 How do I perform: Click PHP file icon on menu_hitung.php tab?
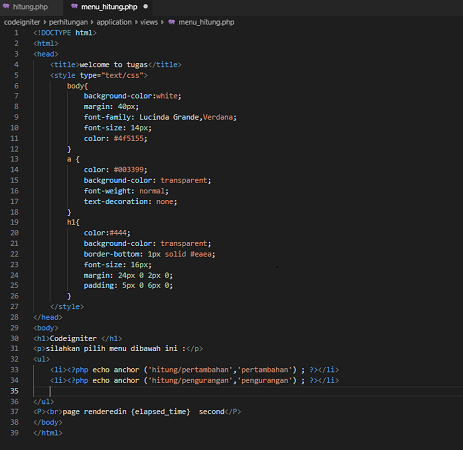[75, 6]
